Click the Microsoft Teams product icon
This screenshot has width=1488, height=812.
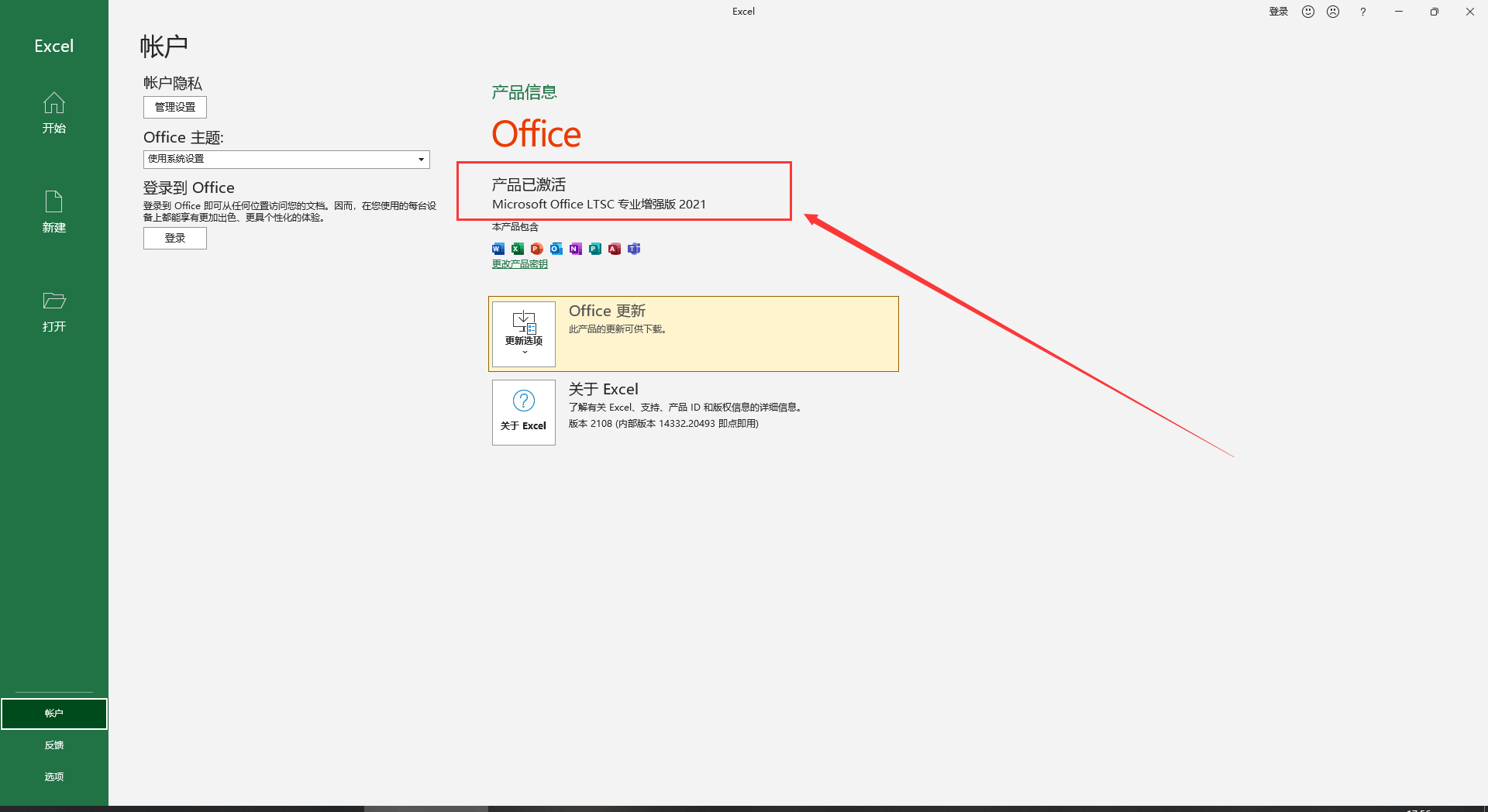[x=634, y=249]
